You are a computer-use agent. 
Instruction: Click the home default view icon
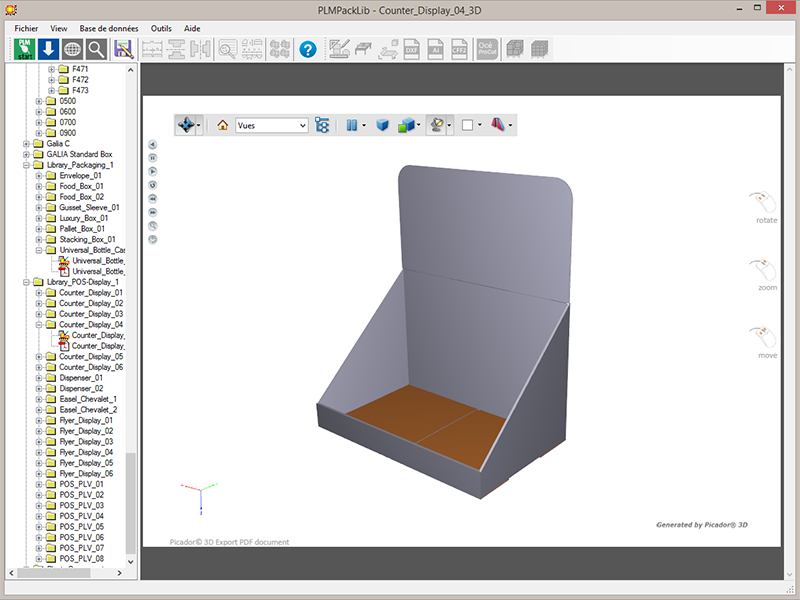pos(222,125)
